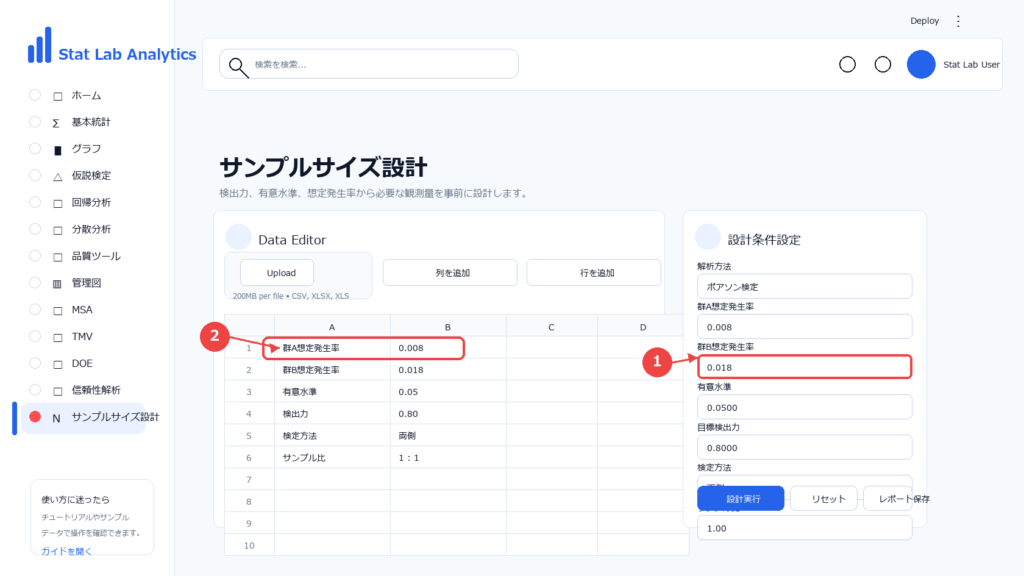Click the リセット button
1024x576 pixels.
pyautogui.click(x=825, y=498)
